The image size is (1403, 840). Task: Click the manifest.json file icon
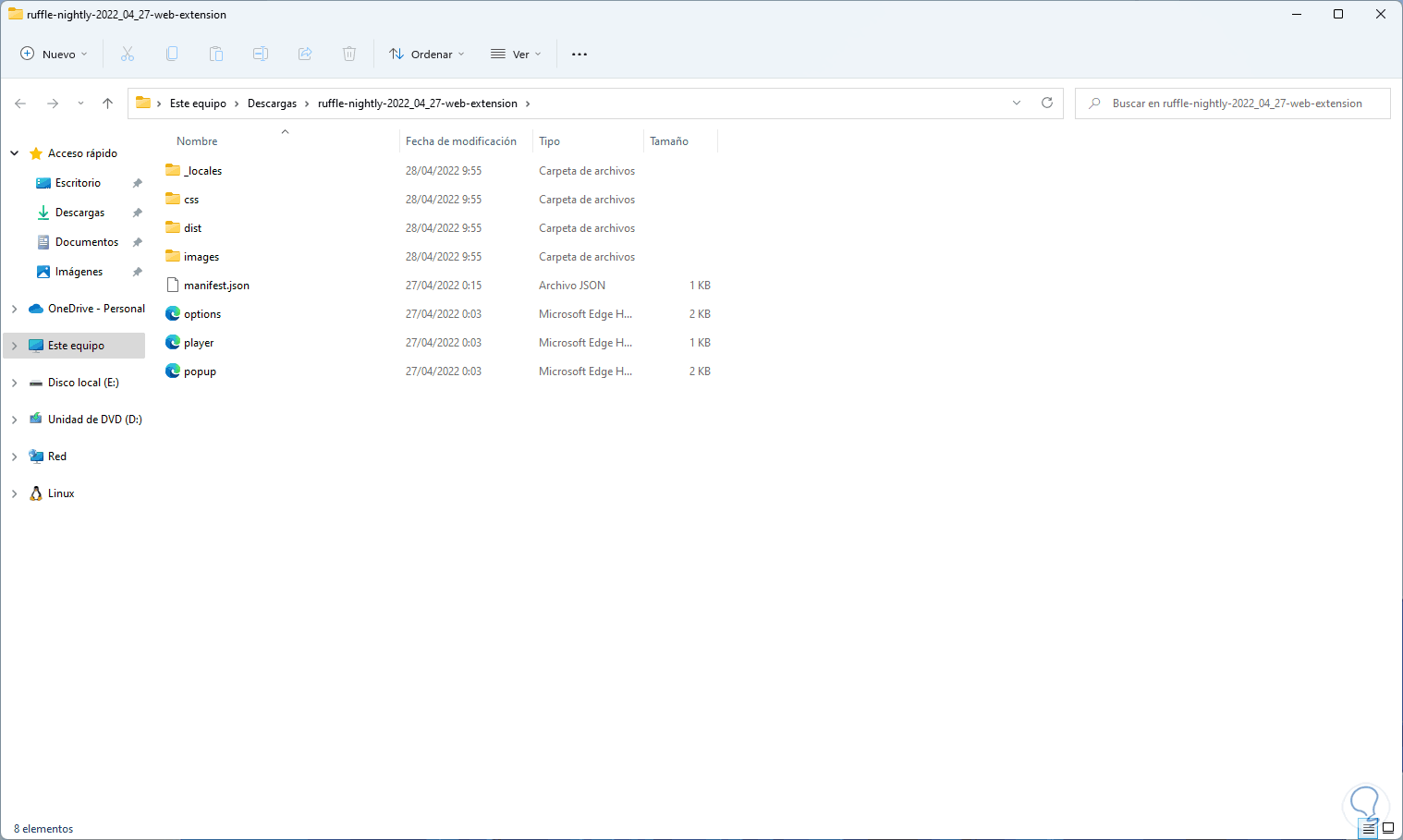(x=173, y=285)
